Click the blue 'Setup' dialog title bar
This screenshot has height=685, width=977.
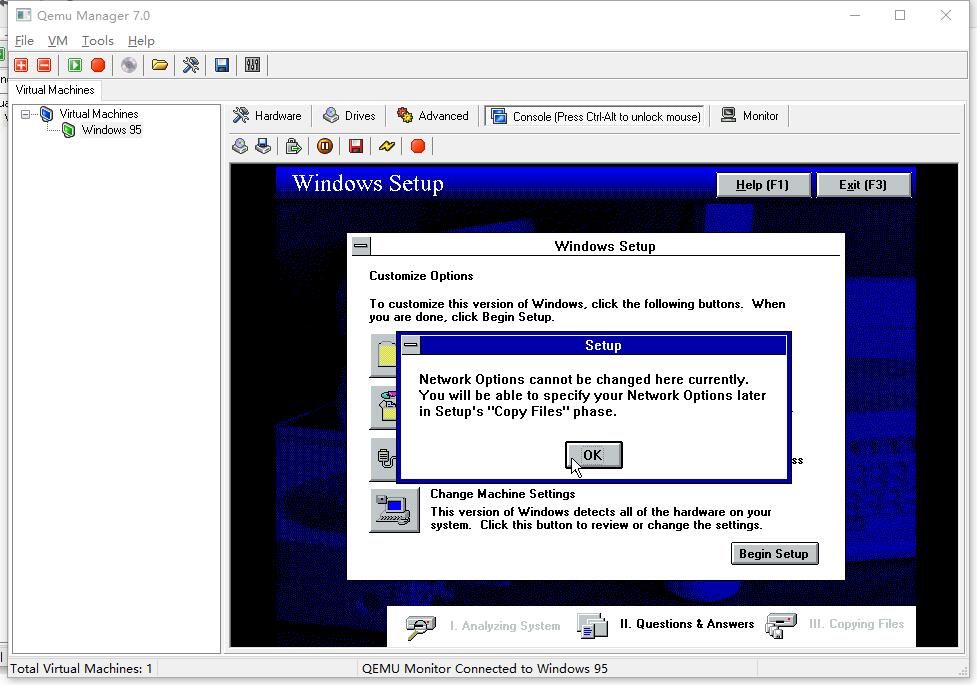pos(603,345)
